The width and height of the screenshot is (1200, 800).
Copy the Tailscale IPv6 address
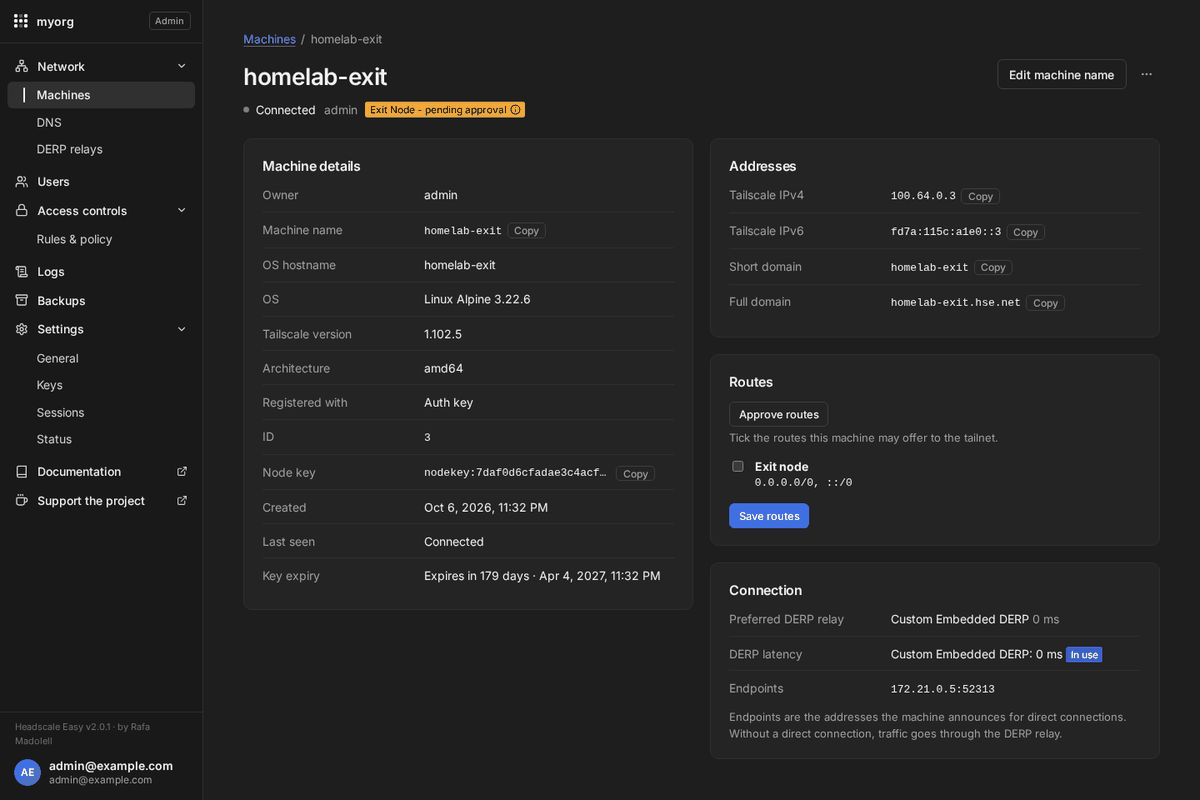coord(1025,232)
